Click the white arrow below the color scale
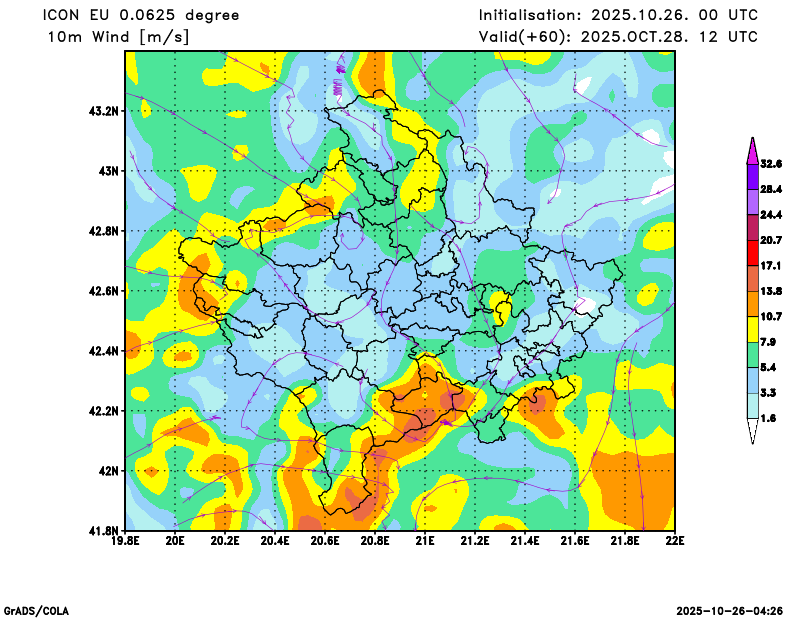Viewport: 800px width, 618px height. click(751, 432)
